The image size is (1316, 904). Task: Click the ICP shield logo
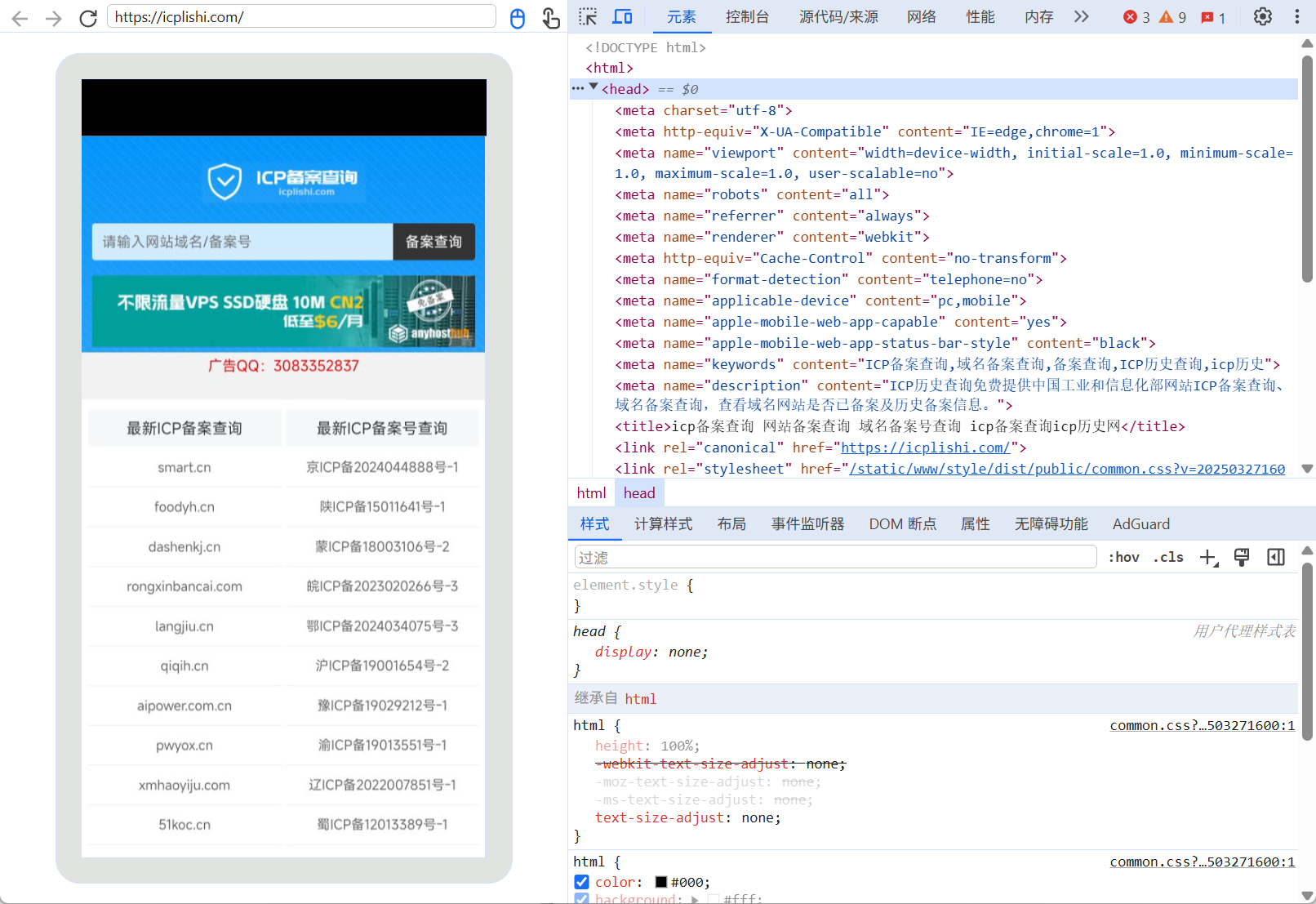click(x=225, y=181)
